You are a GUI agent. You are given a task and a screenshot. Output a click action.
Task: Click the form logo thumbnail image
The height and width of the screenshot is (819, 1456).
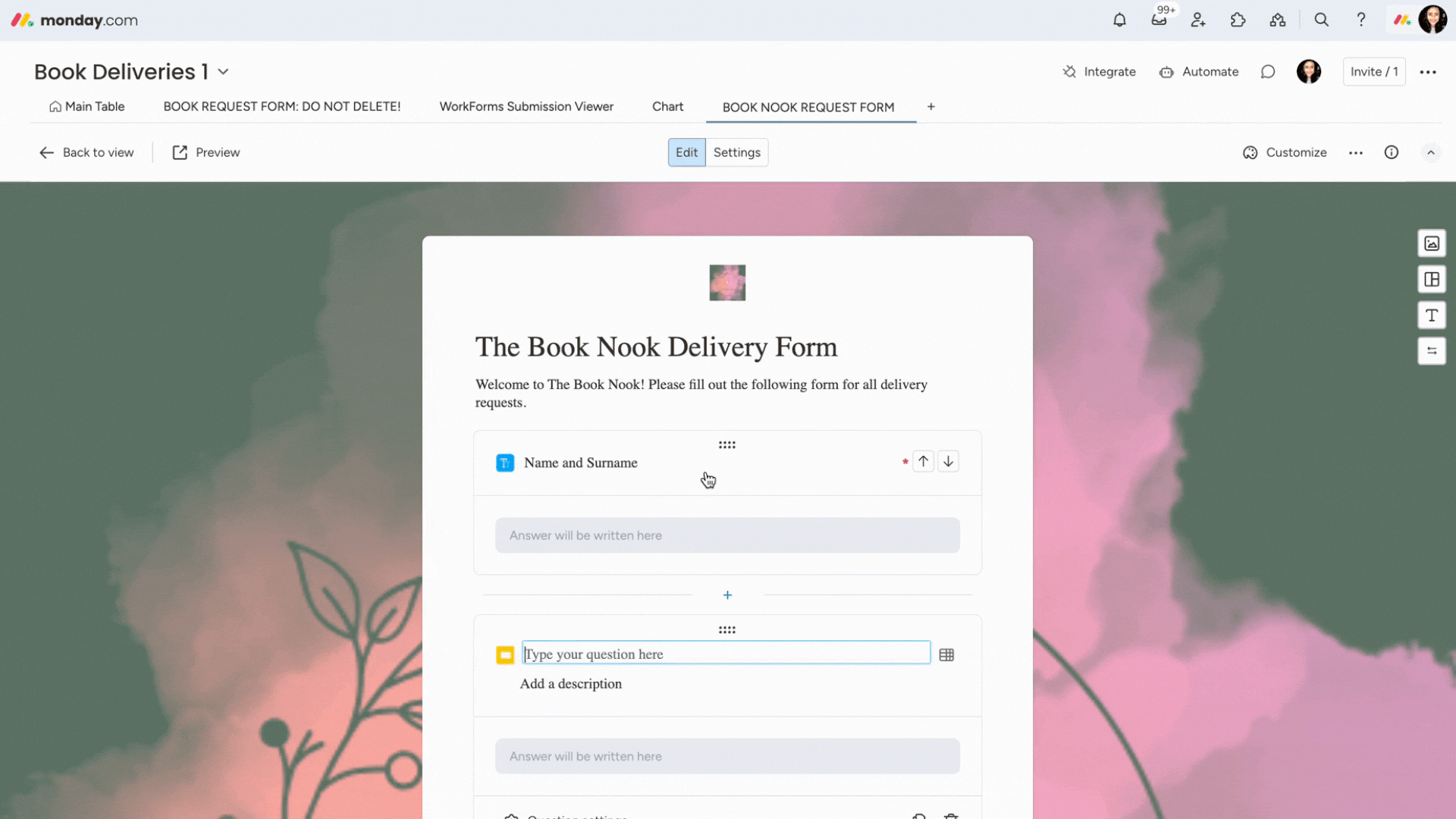727,282
